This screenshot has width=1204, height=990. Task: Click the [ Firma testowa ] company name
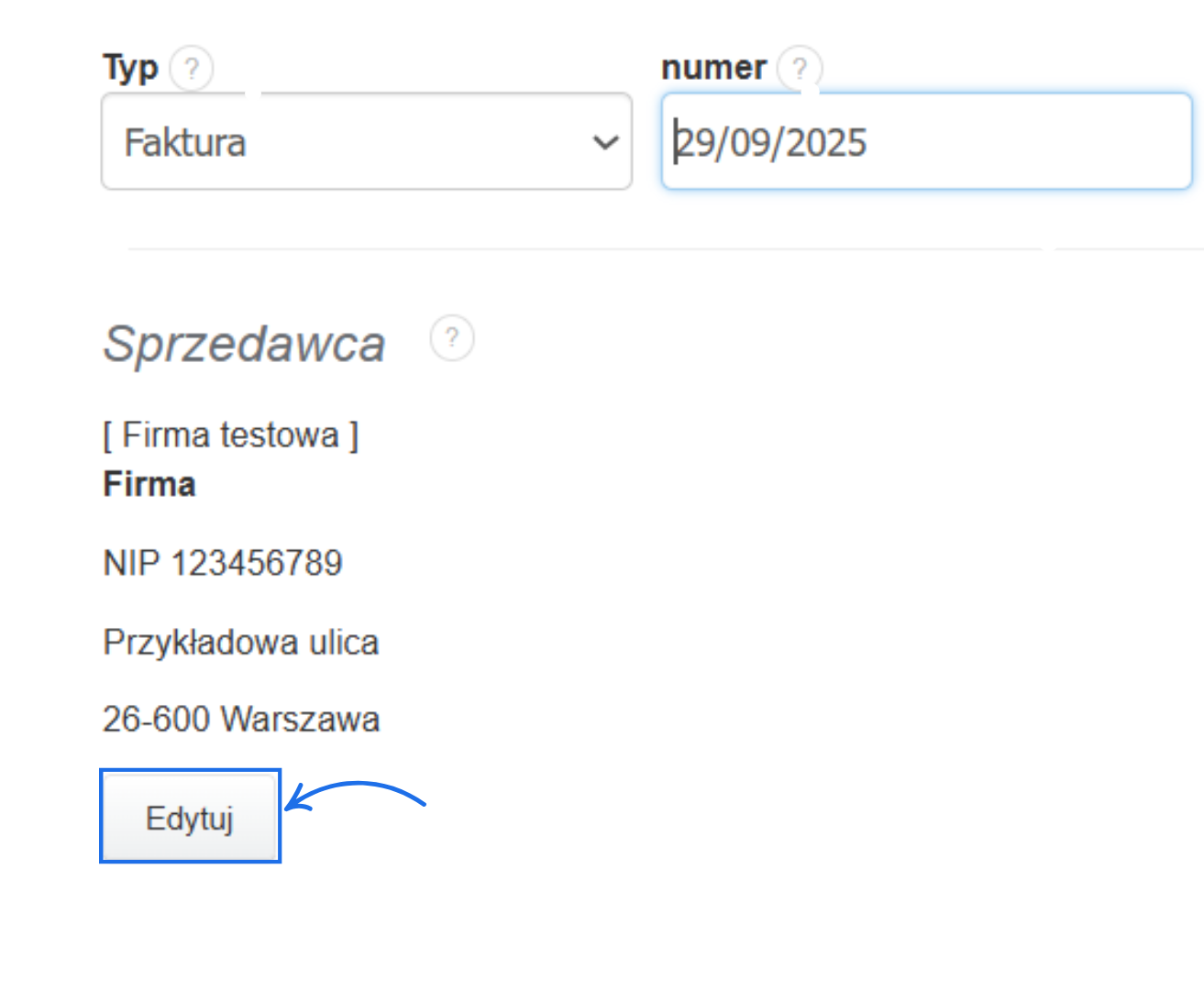point(231,434)
